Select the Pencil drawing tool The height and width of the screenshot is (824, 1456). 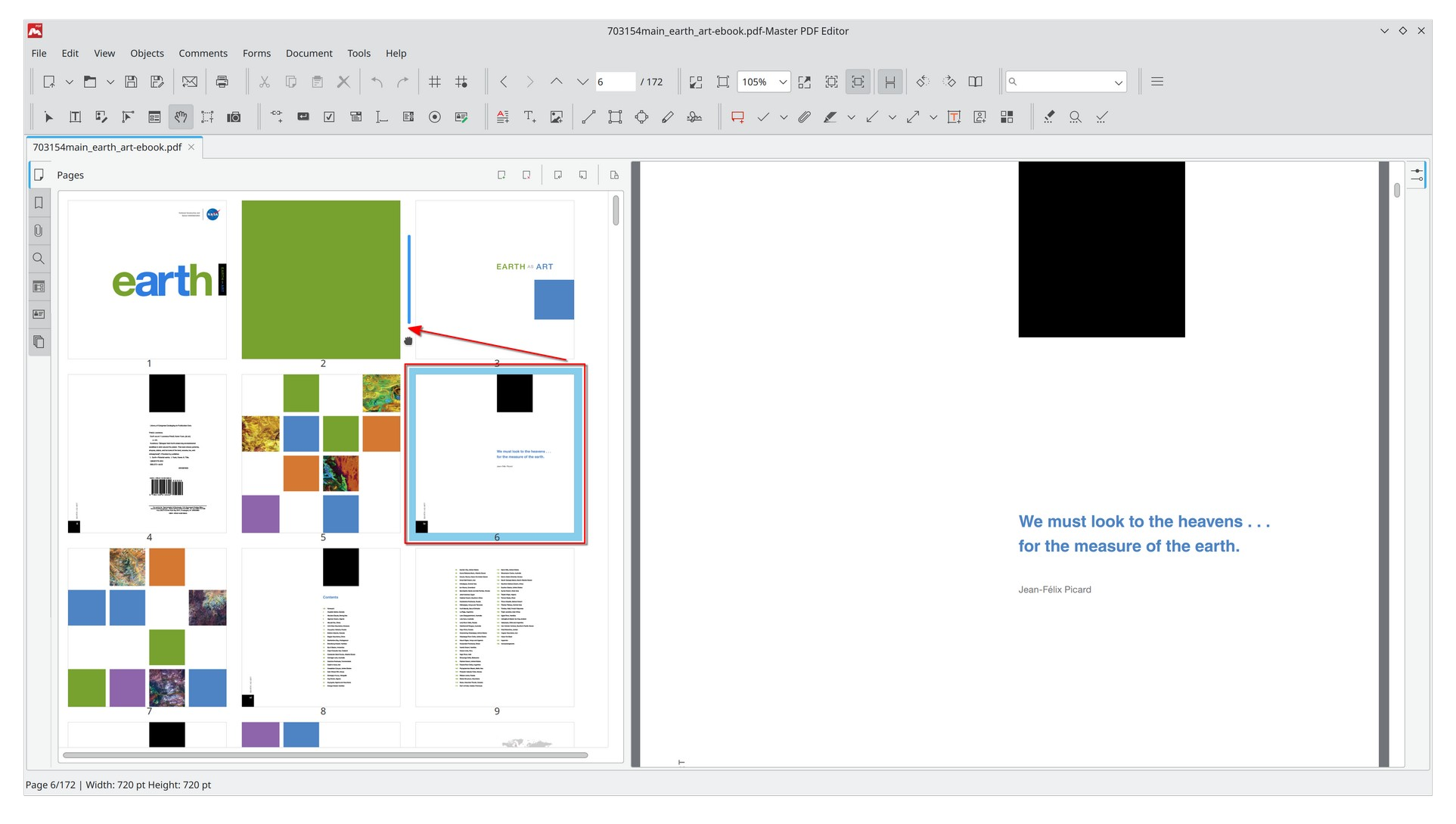pyautogui.click(x=667, y=117)
